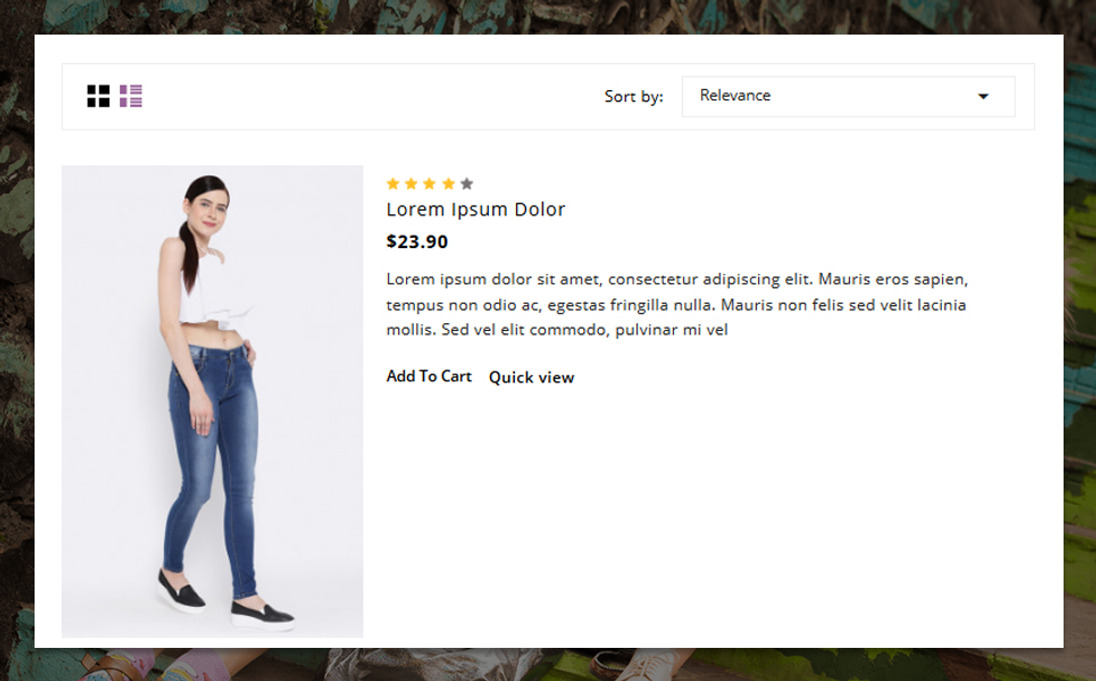The width and height of the screenshot is (1096, 681).
Task: Click the Sort by label
Action: point(633,97)
